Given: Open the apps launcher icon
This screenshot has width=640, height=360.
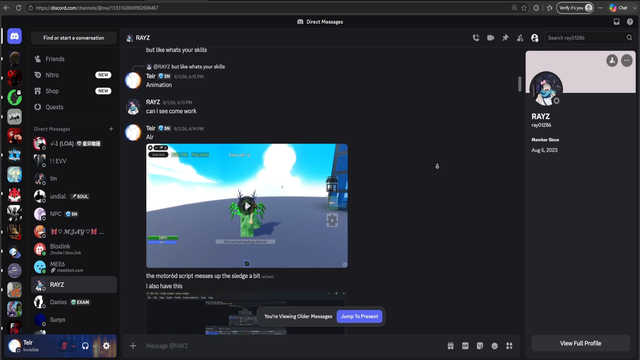Looking at the screenshot, I should click(x=509, y=346).
